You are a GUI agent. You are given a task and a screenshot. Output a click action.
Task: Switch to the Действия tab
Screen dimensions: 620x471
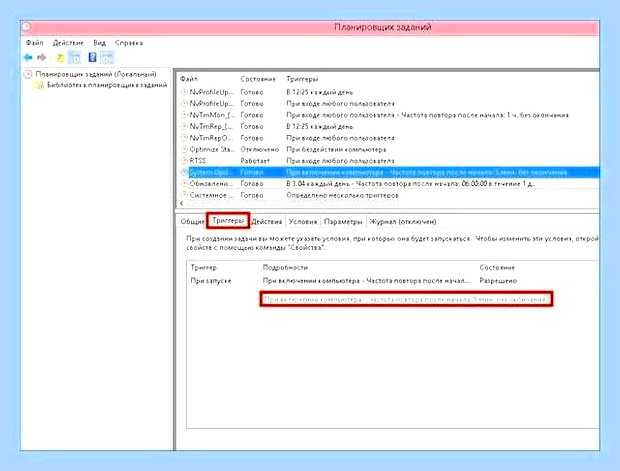click(x=267, y=221)
